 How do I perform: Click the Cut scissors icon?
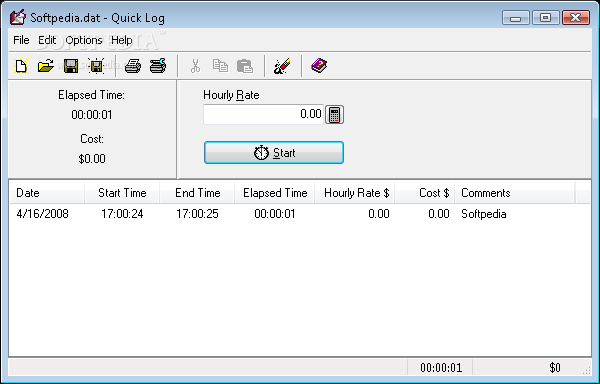195,66
